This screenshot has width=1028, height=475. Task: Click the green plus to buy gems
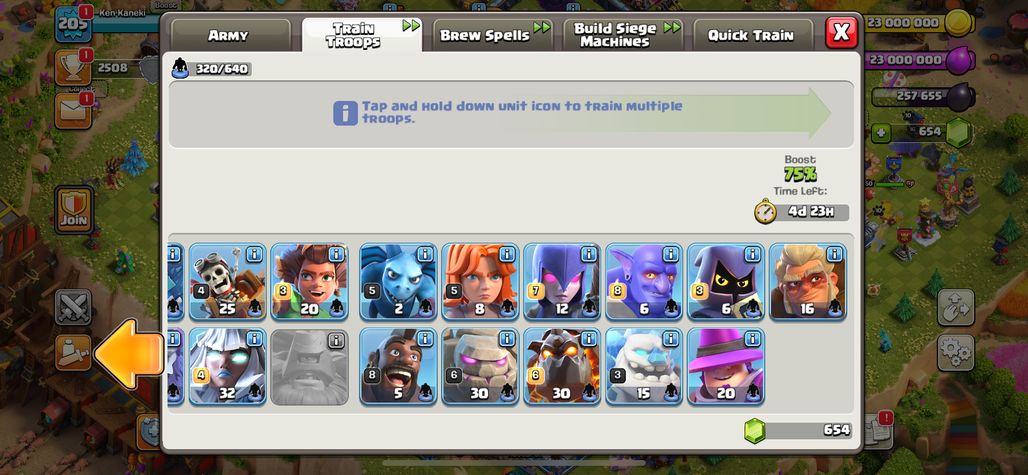tap(880, 132)
